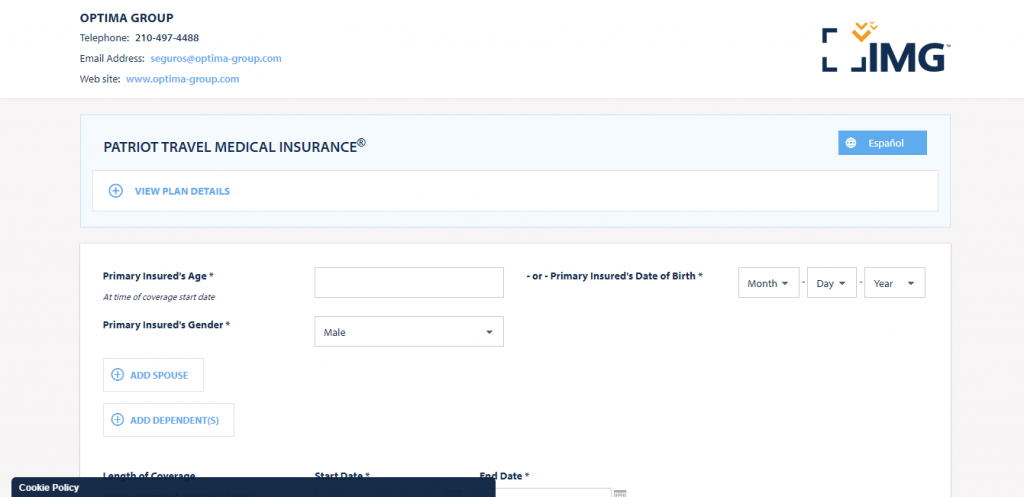Switch language with the Español button

click(883, 143)
